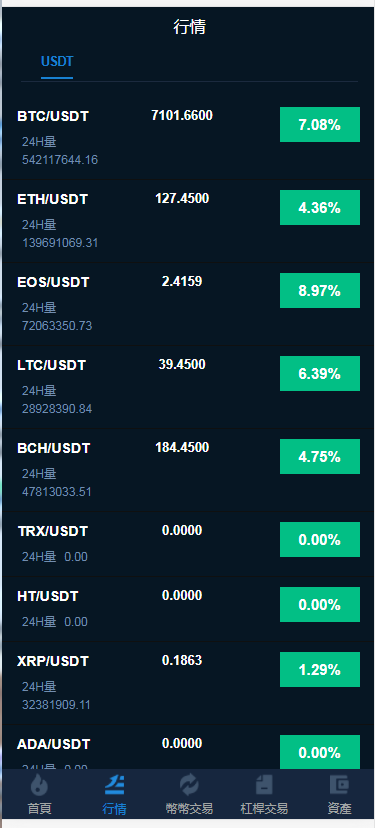This screenshot has width=378, height=828.
Task: Tap the flame icon for 首頁
Action: 39,785
